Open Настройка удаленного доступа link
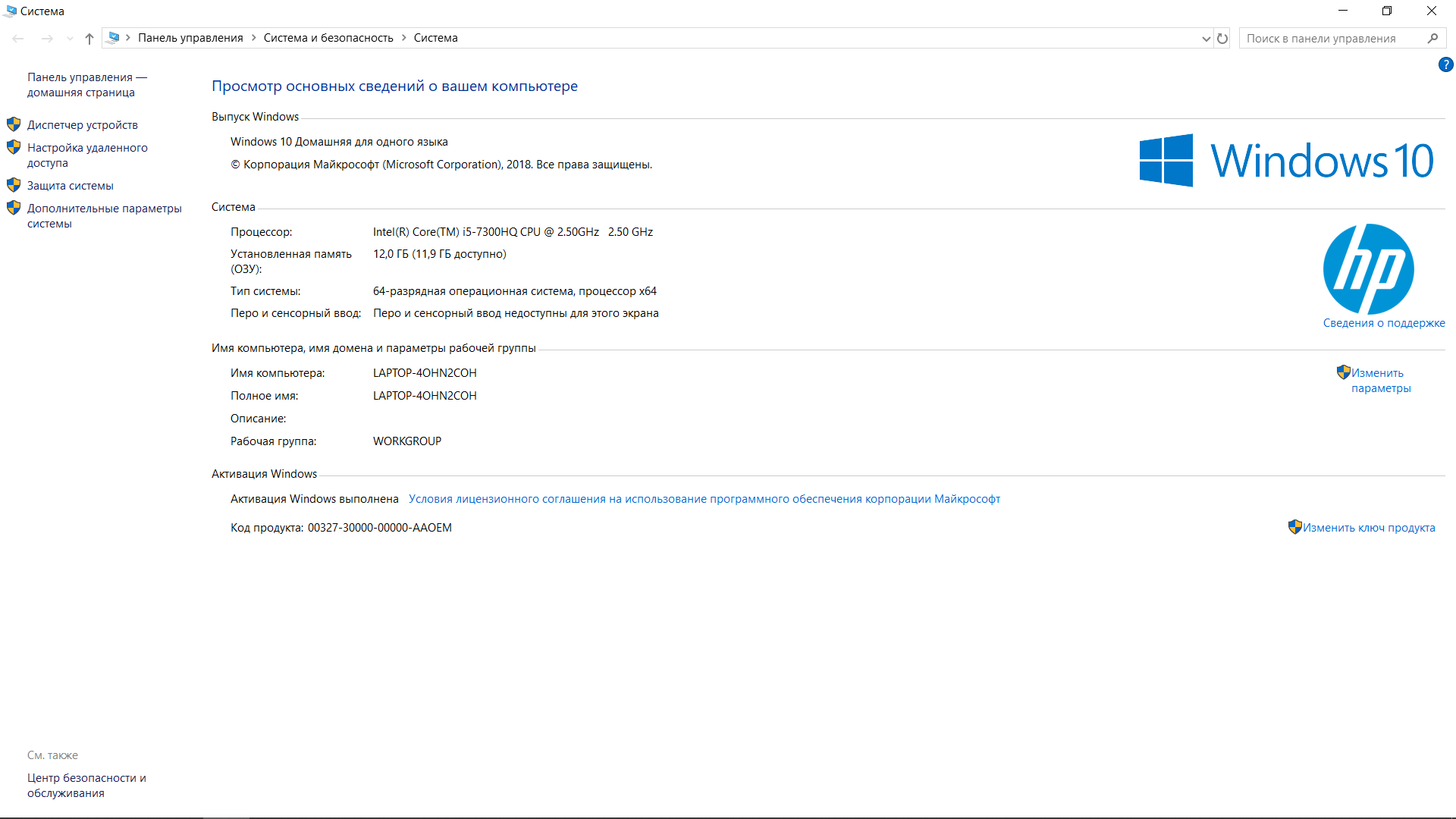The image size is (1456, 819). 87,155
